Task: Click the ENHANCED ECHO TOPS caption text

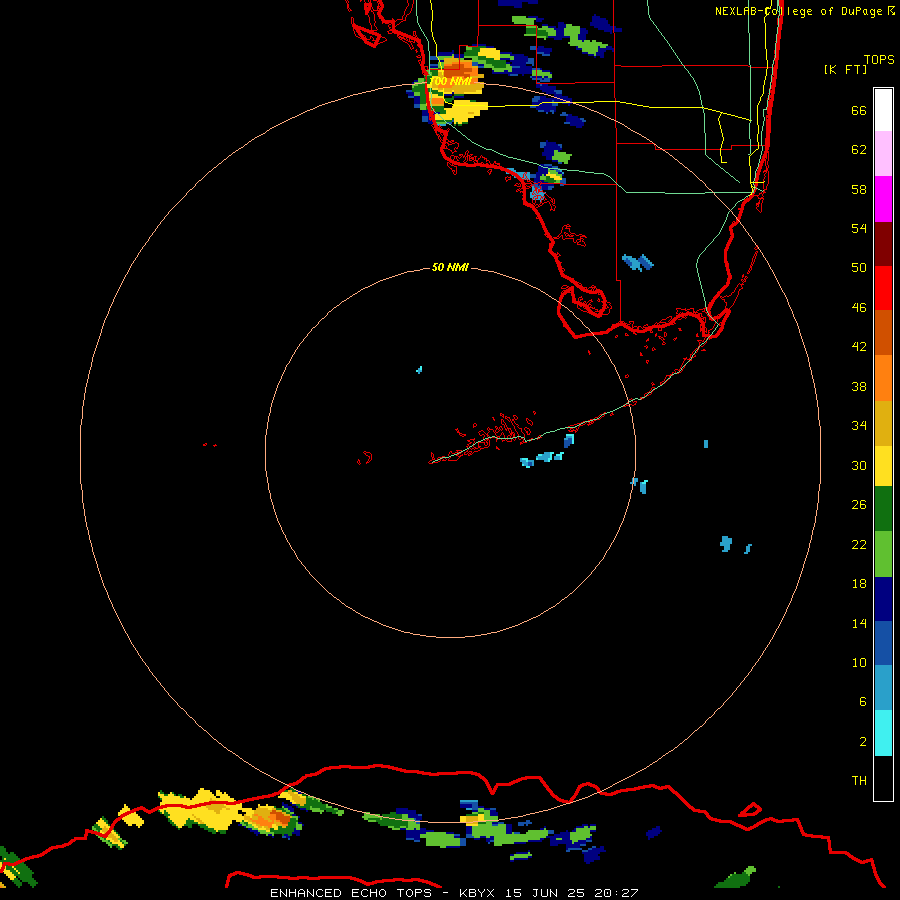Action: pos(351,893)
